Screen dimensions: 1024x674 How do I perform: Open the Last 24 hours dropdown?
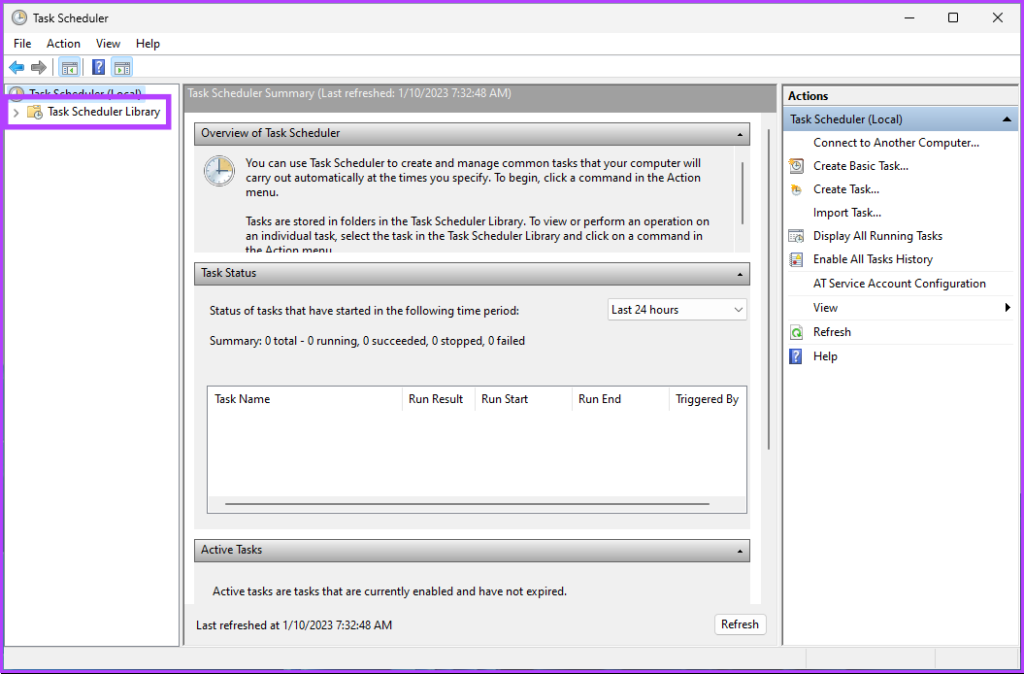pyautogui.click(x=677, y=310)
